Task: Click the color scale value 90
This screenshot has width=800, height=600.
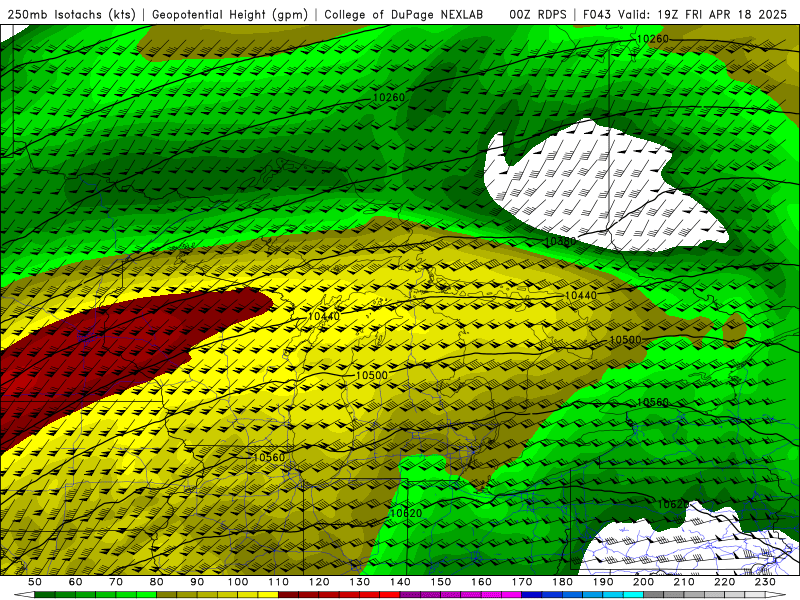Action: tap(197, 582)
